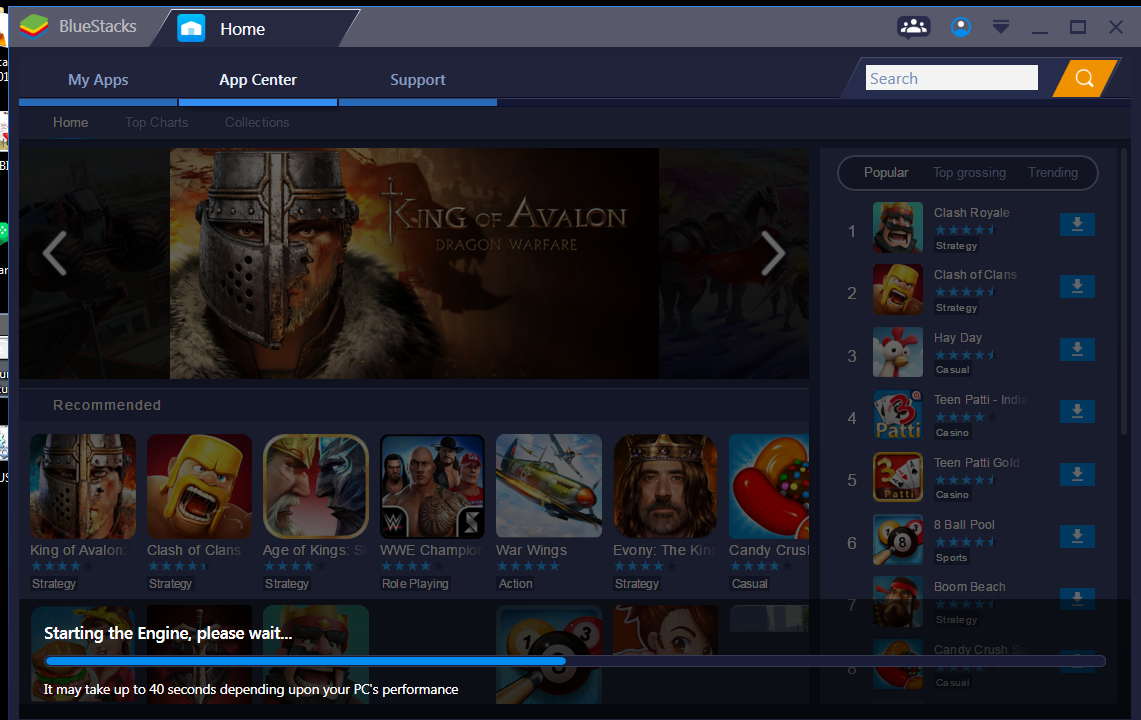
Task: Click the Clash Royale title link
Action: (971, 213)
